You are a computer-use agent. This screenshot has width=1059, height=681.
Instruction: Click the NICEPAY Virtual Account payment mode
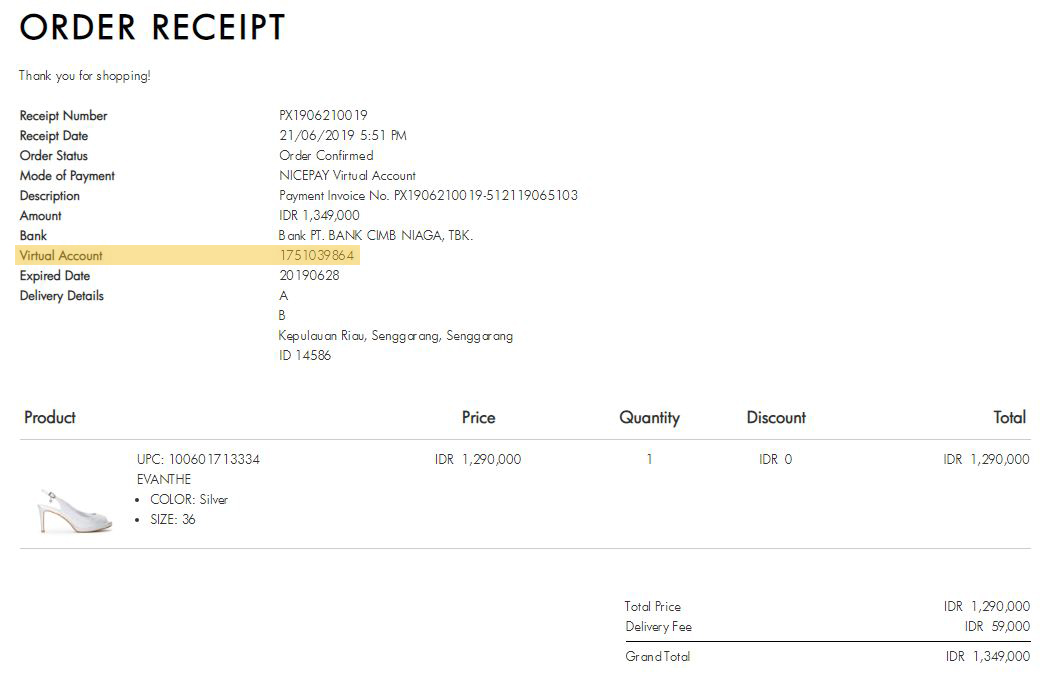tap(348, 176)
